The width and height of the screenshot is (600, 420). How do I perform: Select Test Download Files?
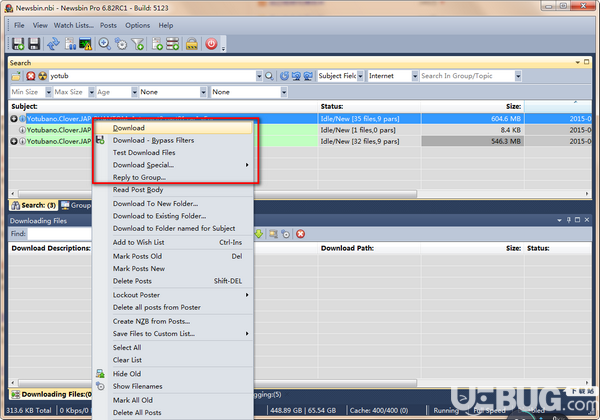pos(173,153)
